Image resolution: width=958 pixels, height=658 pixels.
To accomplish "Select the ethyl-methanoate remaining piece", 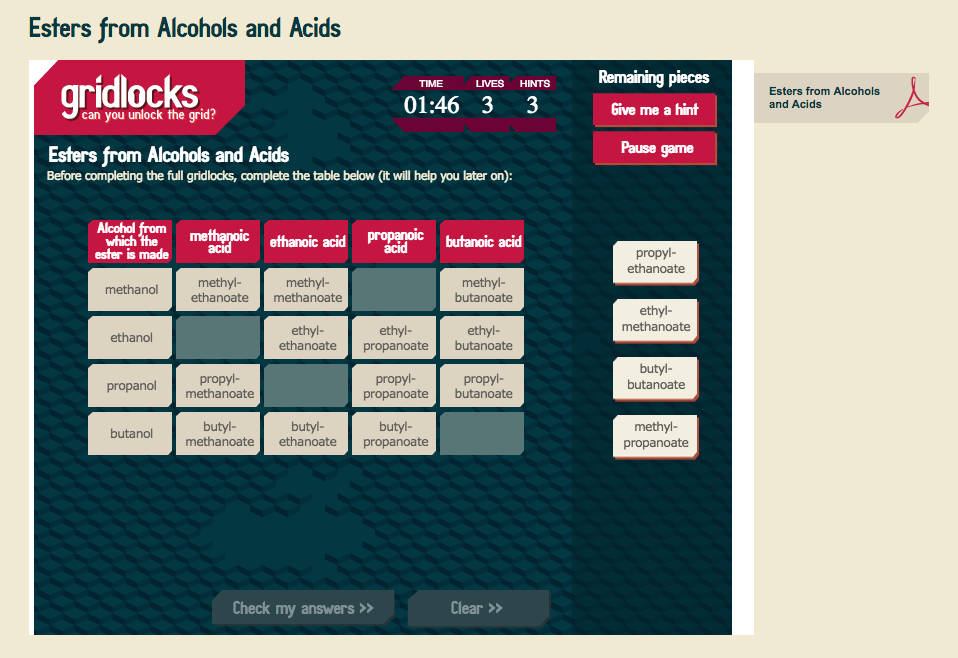I will coord(655,320).
